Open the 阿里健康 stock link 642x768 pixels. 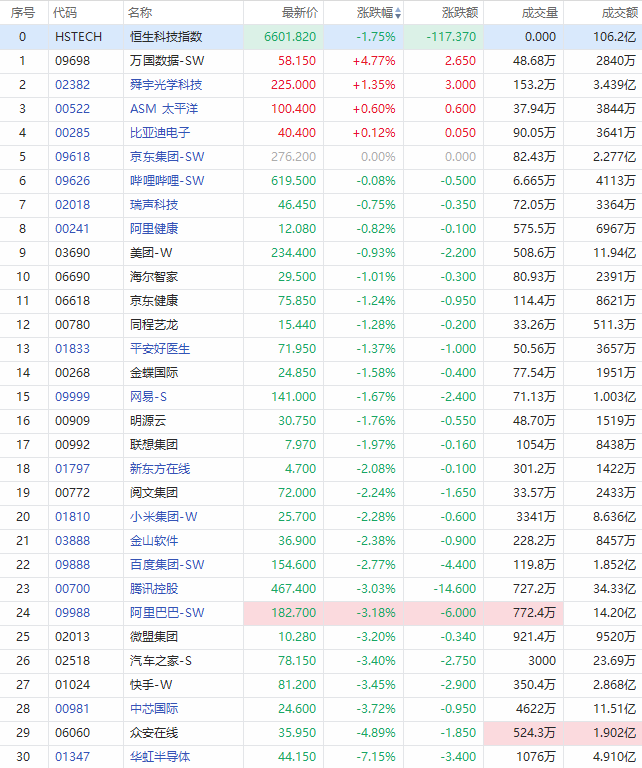154,229
